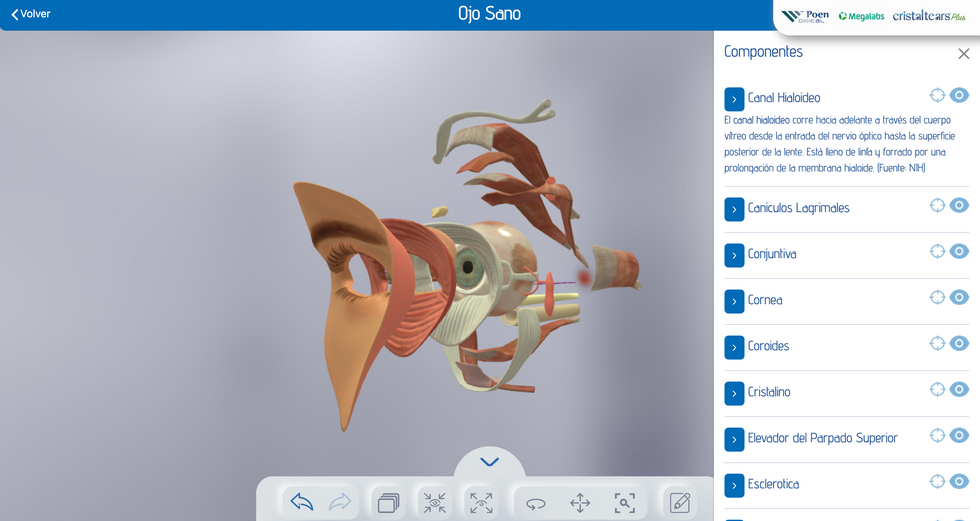Image resolution: width=980 pixels, height=521 pixels.
Task: Click the Ojo Sano title
Action: point(489,14)
